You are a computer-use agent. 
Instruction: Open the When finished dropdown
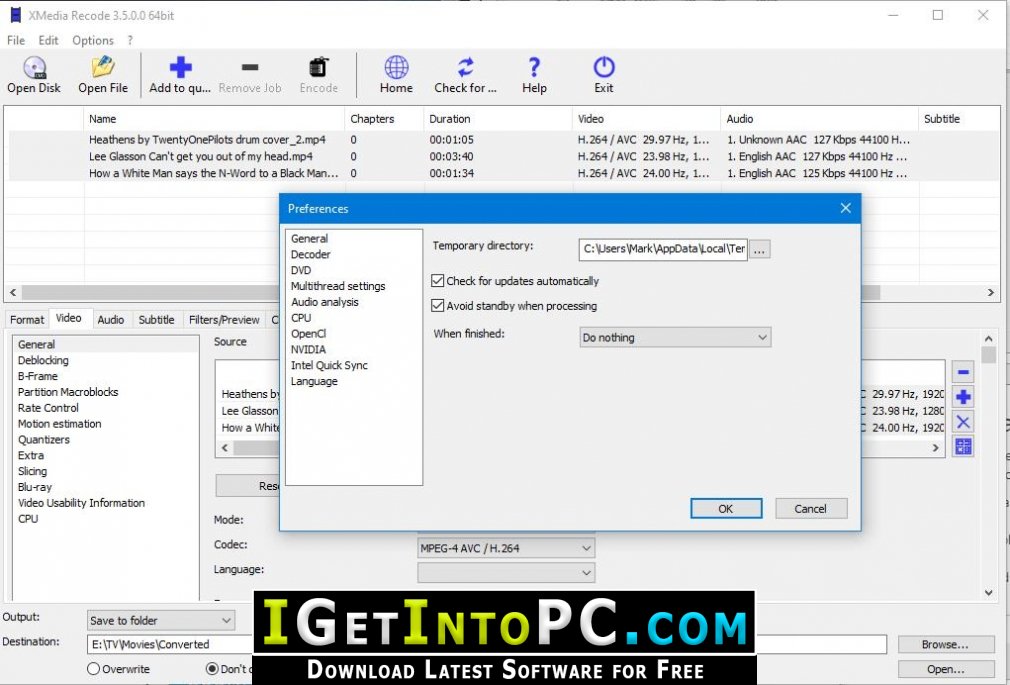point(674,338)
